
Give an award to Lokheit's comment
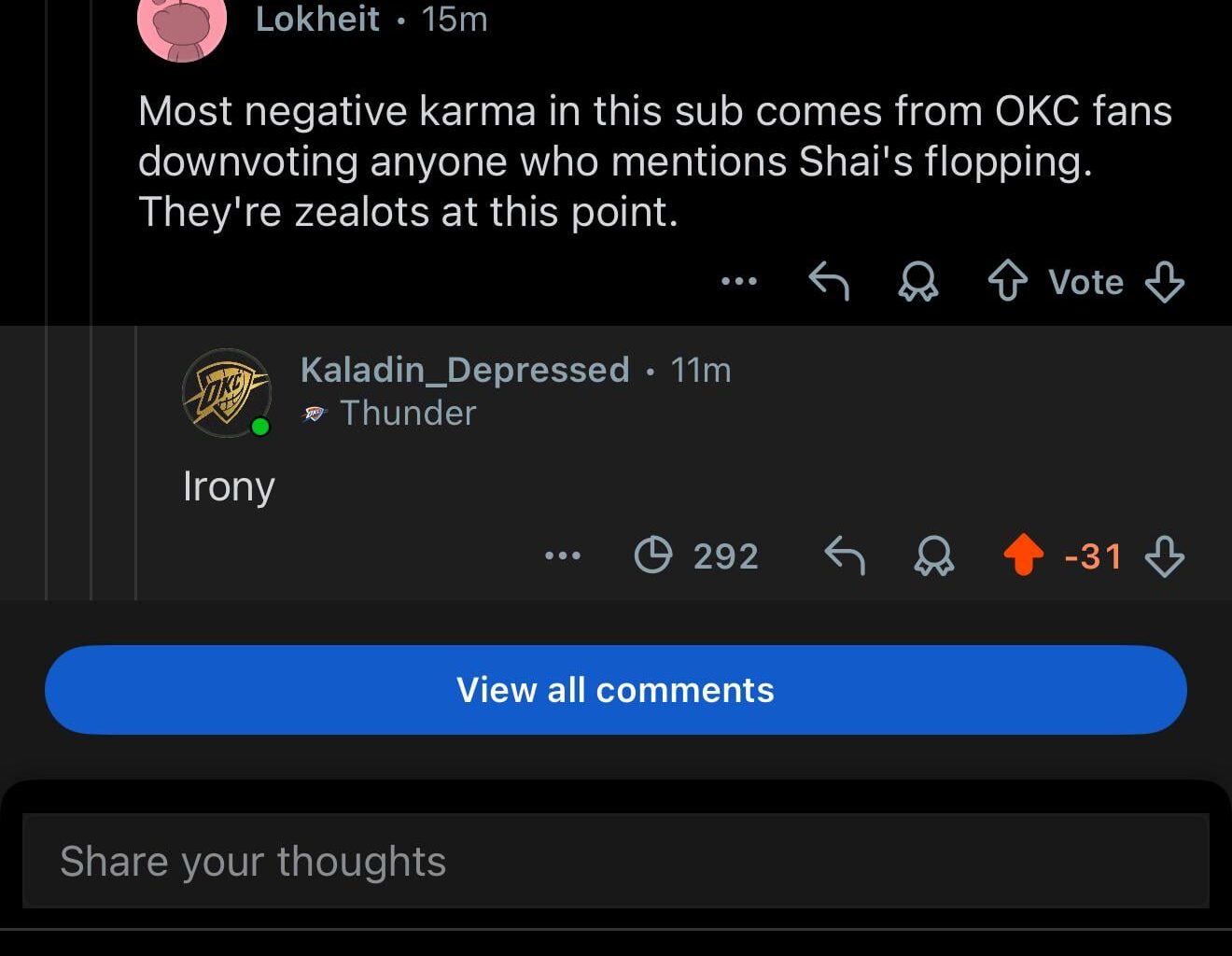click(917, 281)
